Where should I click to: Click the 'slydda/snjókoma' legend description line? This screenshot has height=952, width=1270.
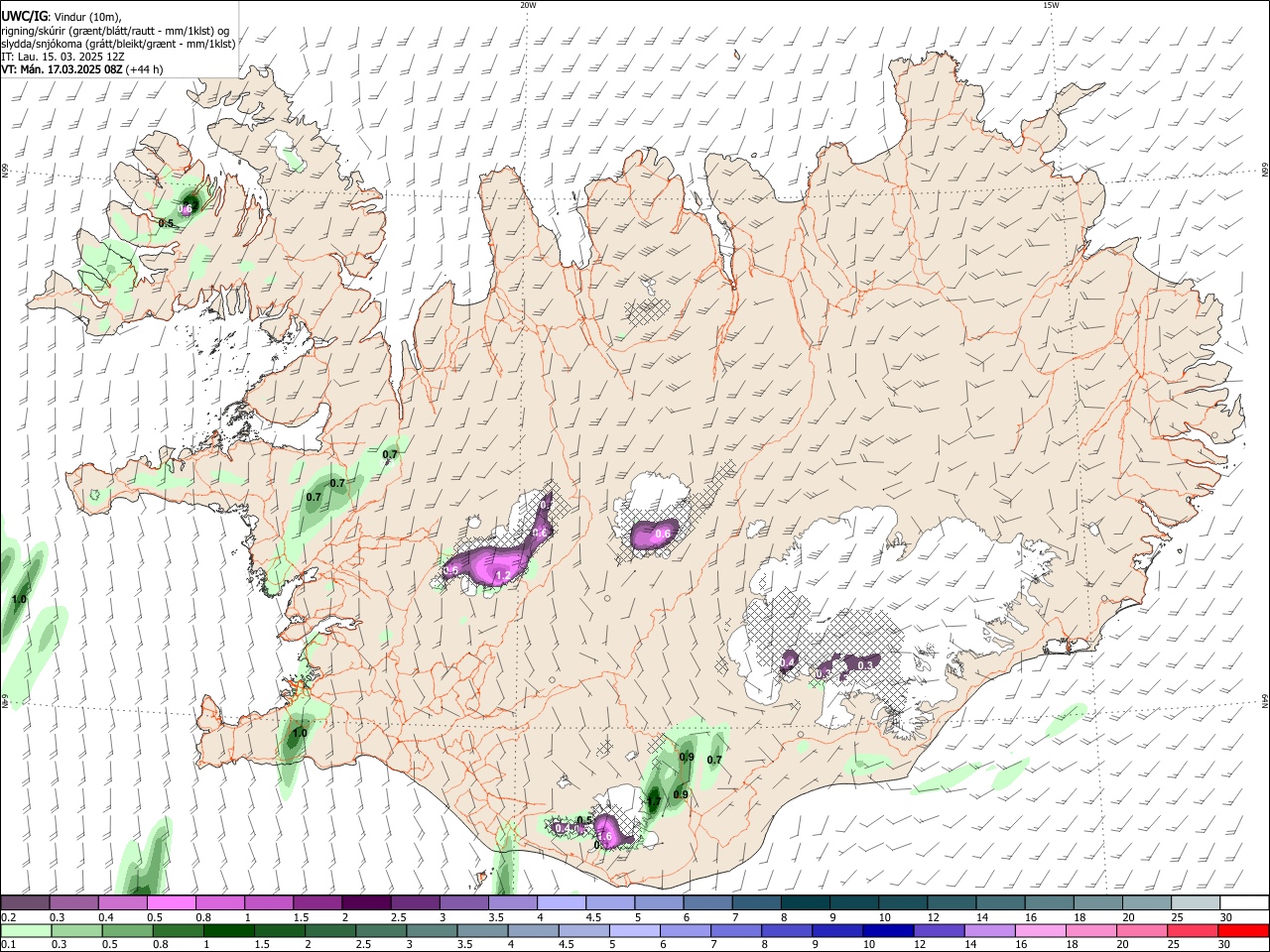118,44
